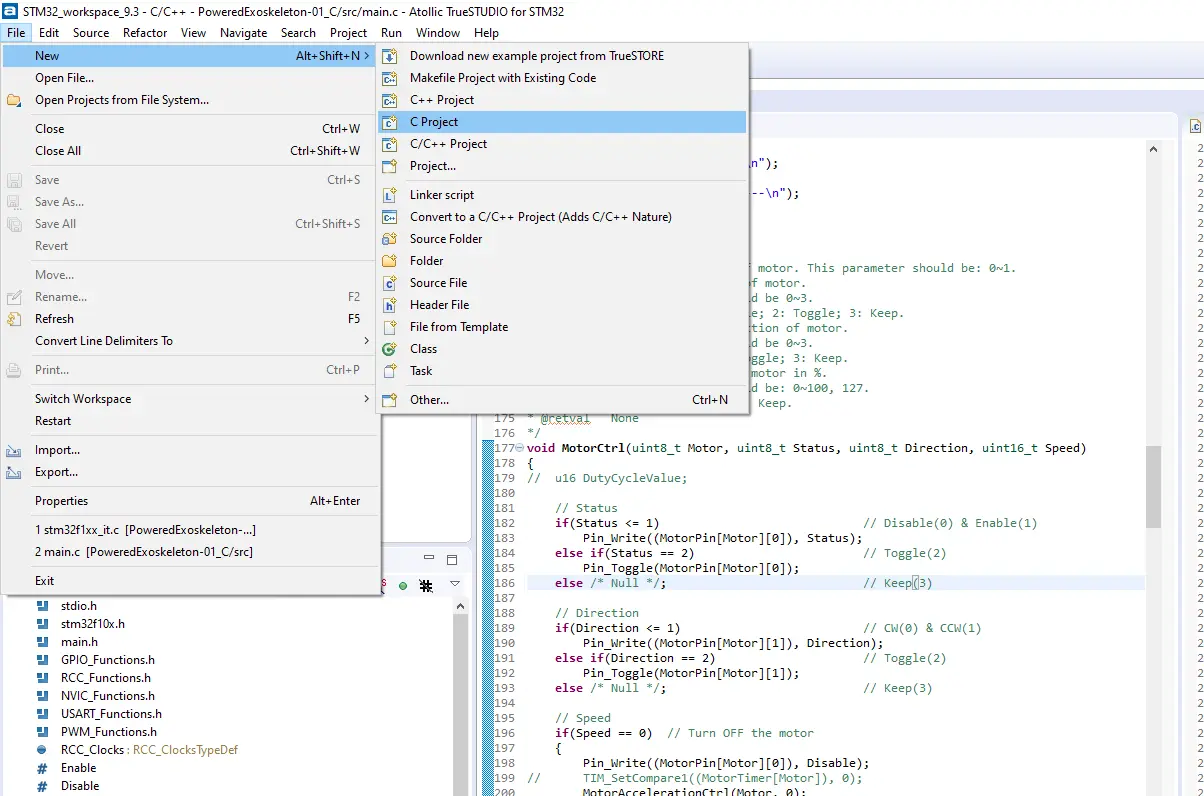1204x796 pixels.
Task: Choose File from Template
Action: pos(562,327)
